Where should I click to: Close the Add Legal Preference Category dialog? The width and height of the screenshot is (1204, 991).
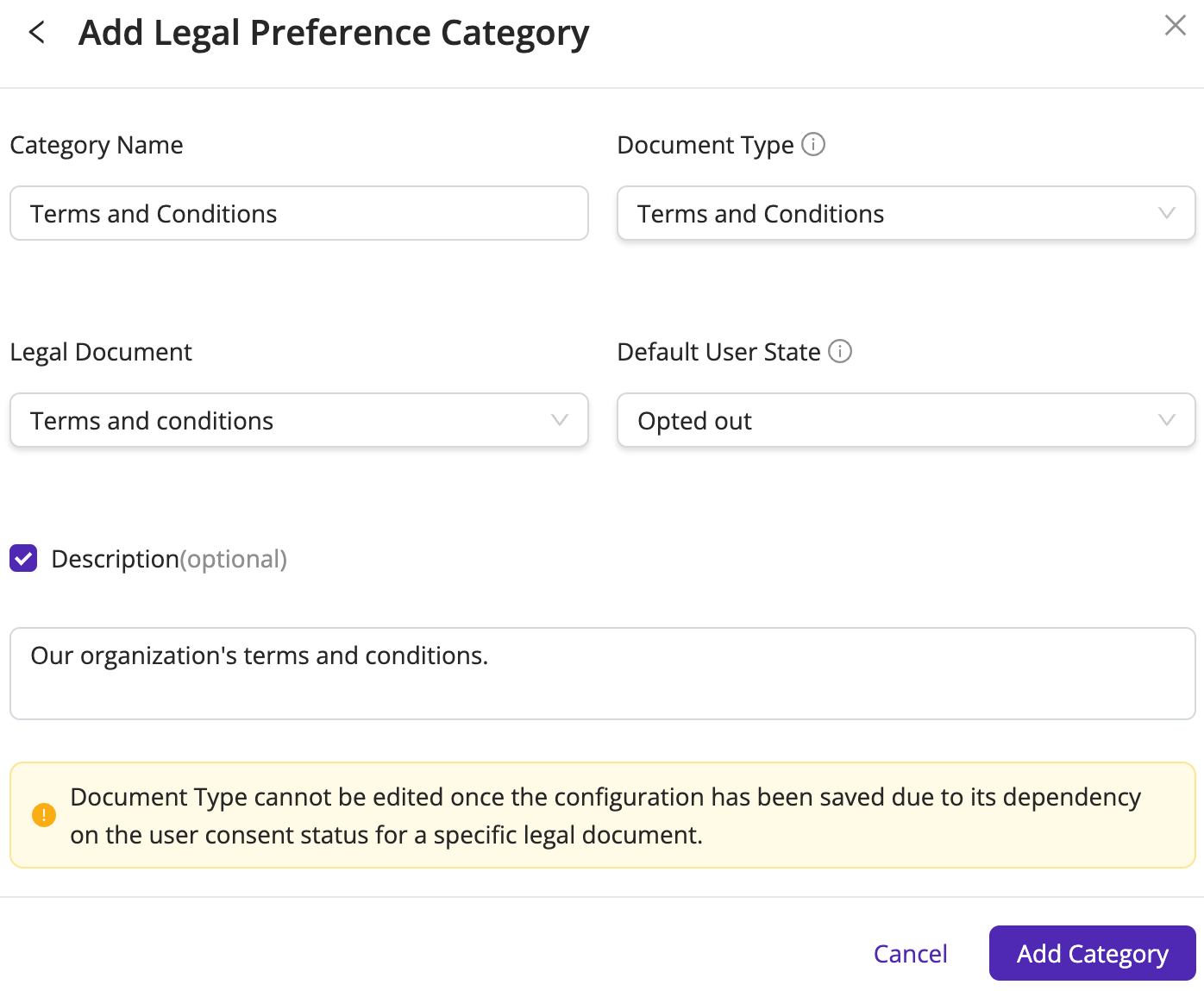[x=1175, y=26]
